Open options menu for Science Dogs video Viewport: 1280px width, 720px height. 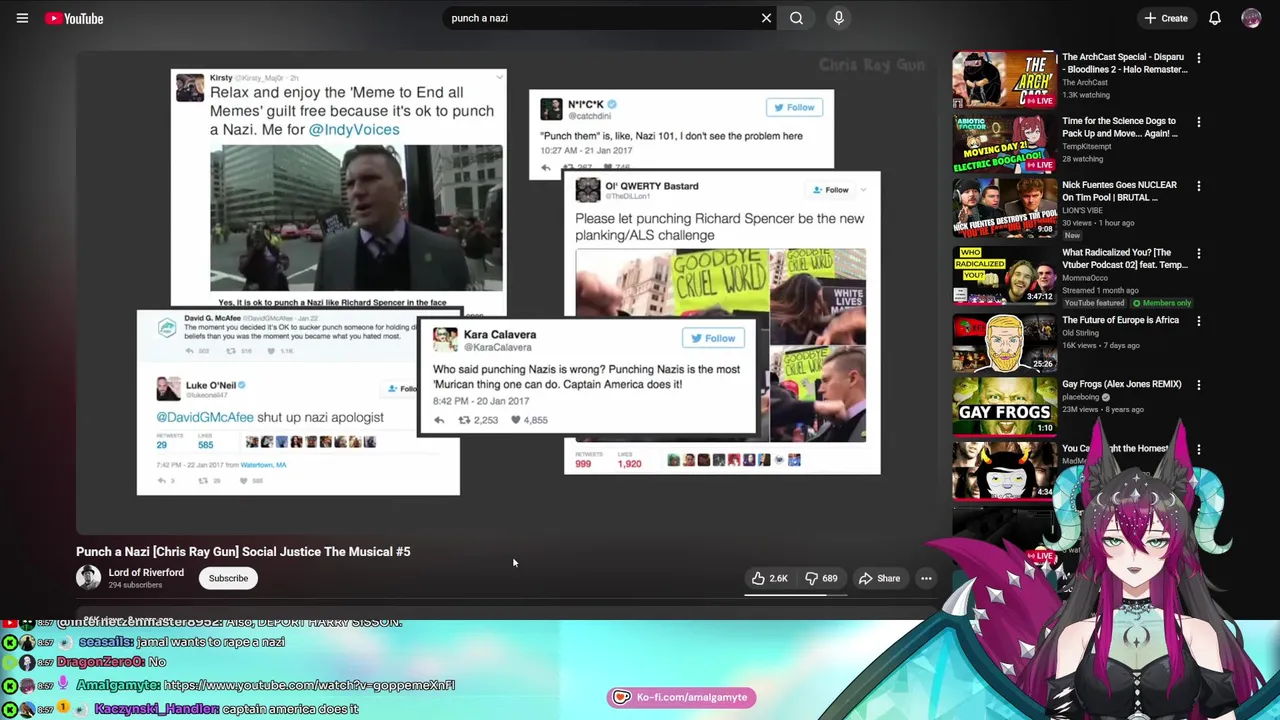1198,122
